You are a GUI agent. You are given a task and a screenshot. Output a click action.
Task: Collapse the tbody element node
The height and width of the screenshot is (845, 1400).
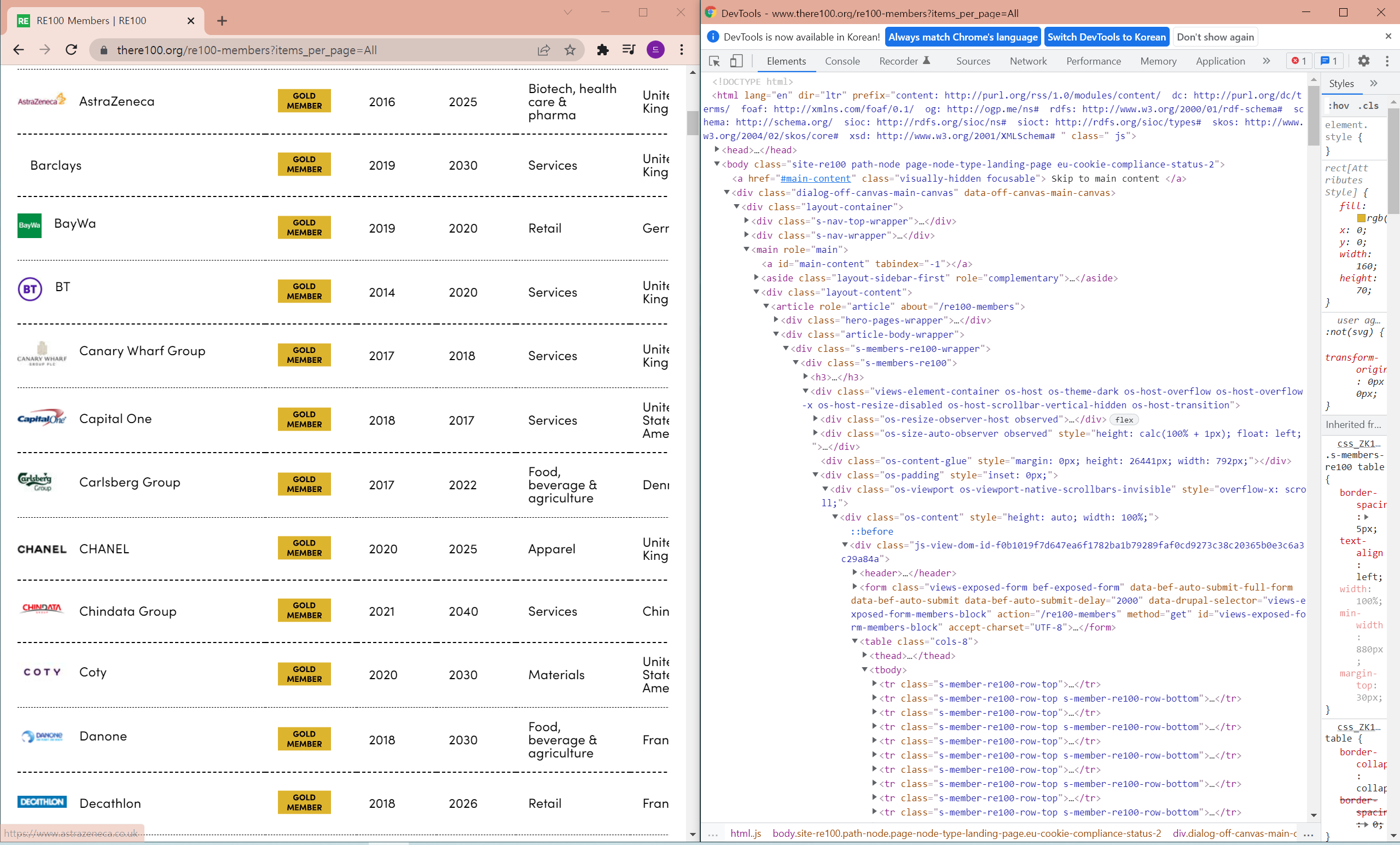(x=865, y=670)
